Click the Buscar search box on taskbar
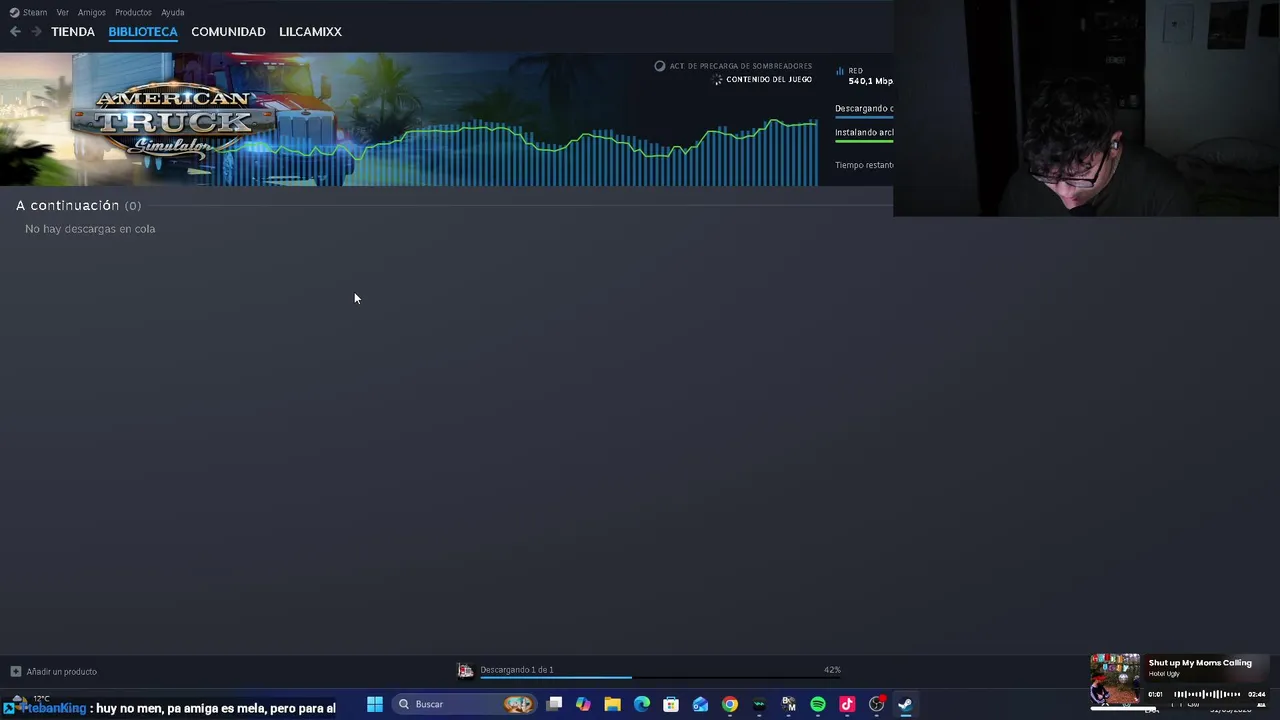The height and width of the screenshot is (720, 1280). pos(464,704)
